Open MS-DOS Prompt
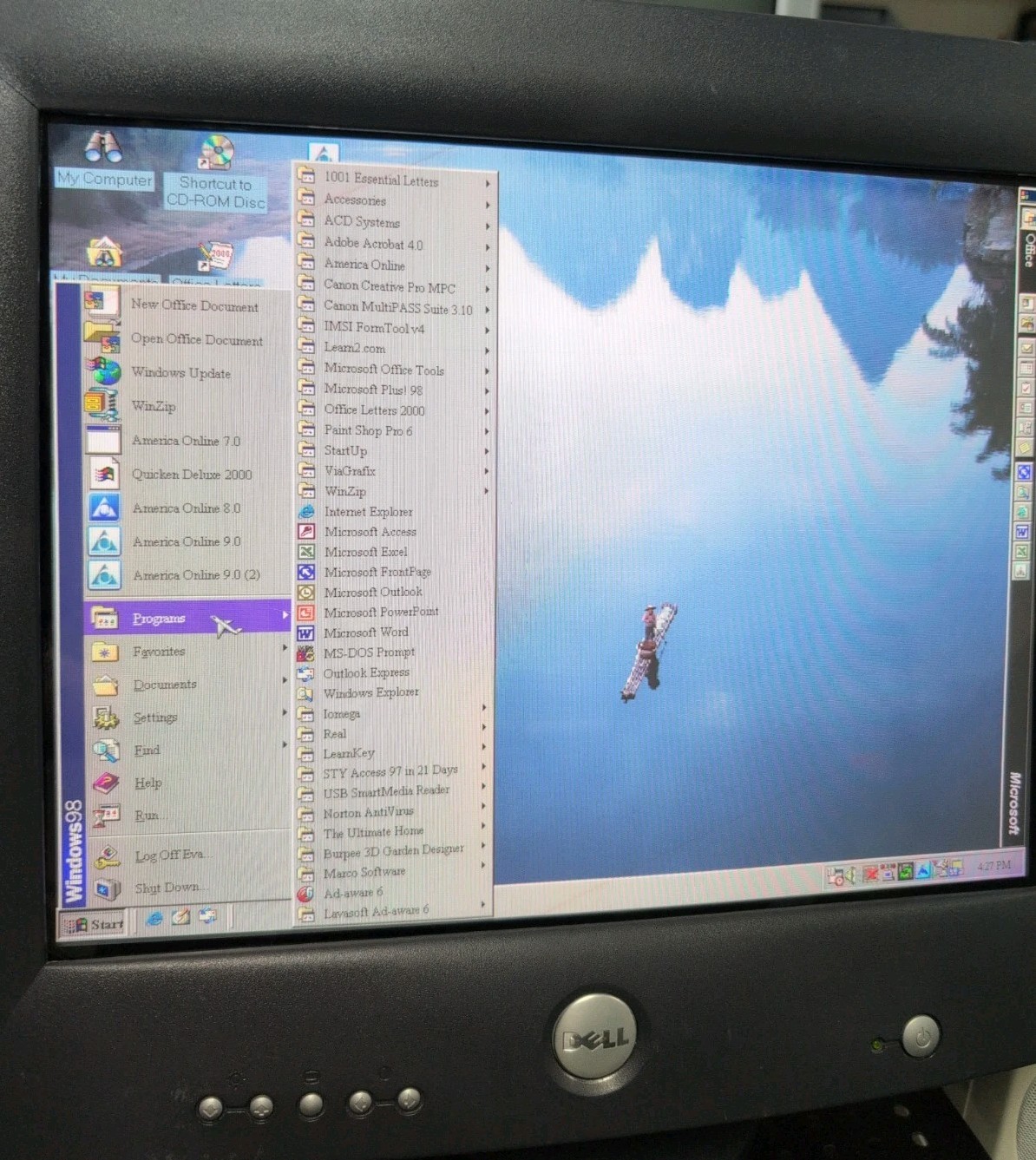This screenshot has height=1160, width=1036. (395, 652)
